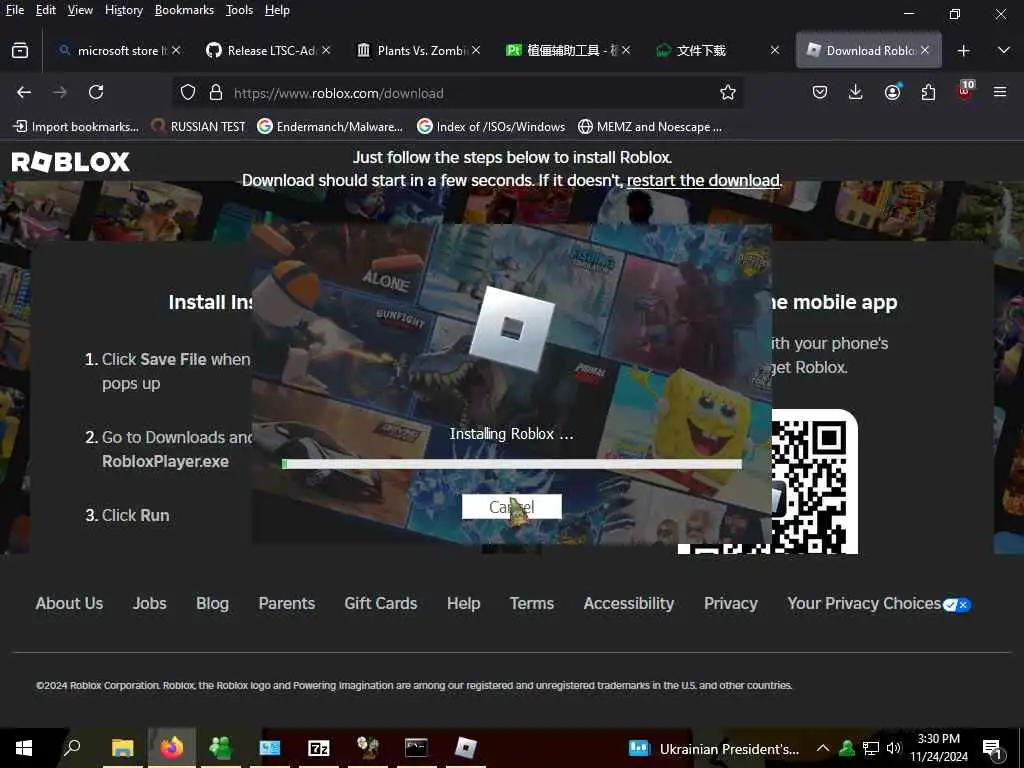Close the Download Roblox tab
Image resolution: width=1024 pixels, height=768 pixels.
point(925,50)
